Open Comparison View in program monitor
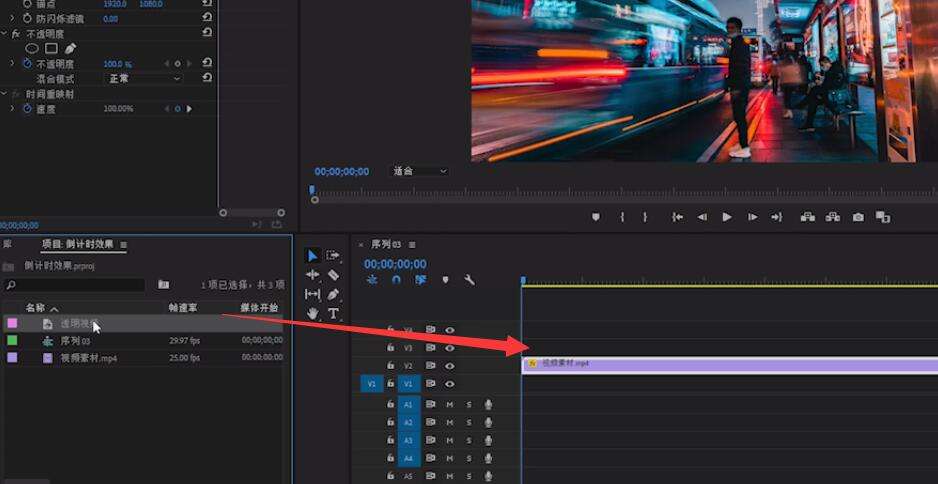 (883, 217)
